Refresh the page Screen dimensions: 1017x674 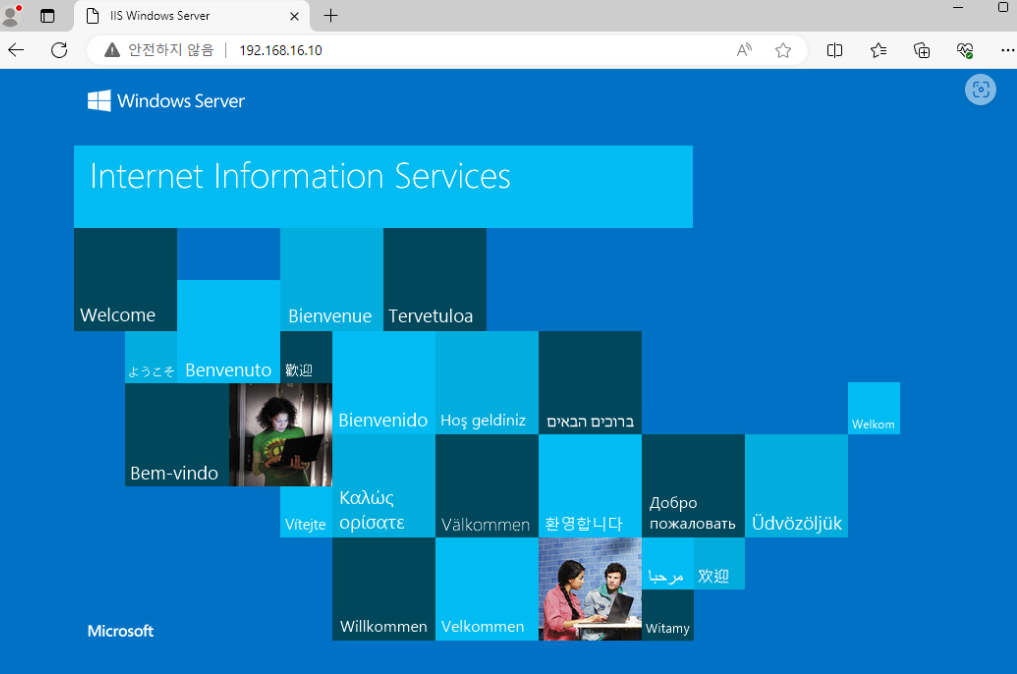59,50
